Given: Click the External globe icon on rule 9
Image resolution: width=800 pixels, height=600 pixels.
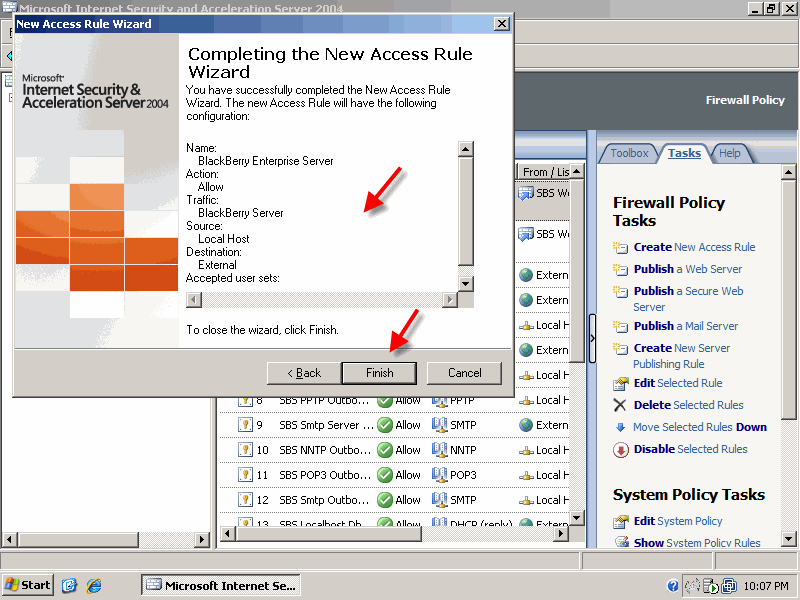Looking at the screenshot, I should [526, 425].
